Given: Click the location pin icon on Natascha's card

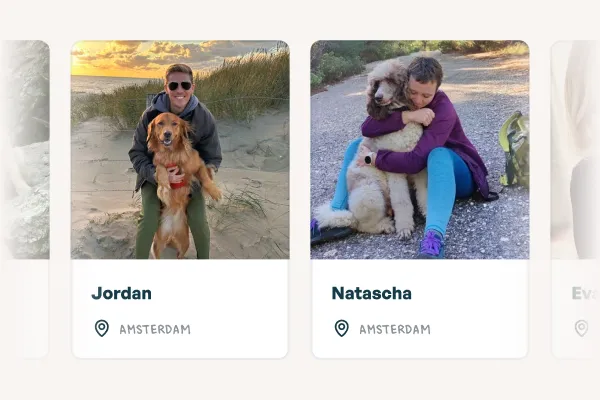Looking at the screenshot, I should coord(342,328).
